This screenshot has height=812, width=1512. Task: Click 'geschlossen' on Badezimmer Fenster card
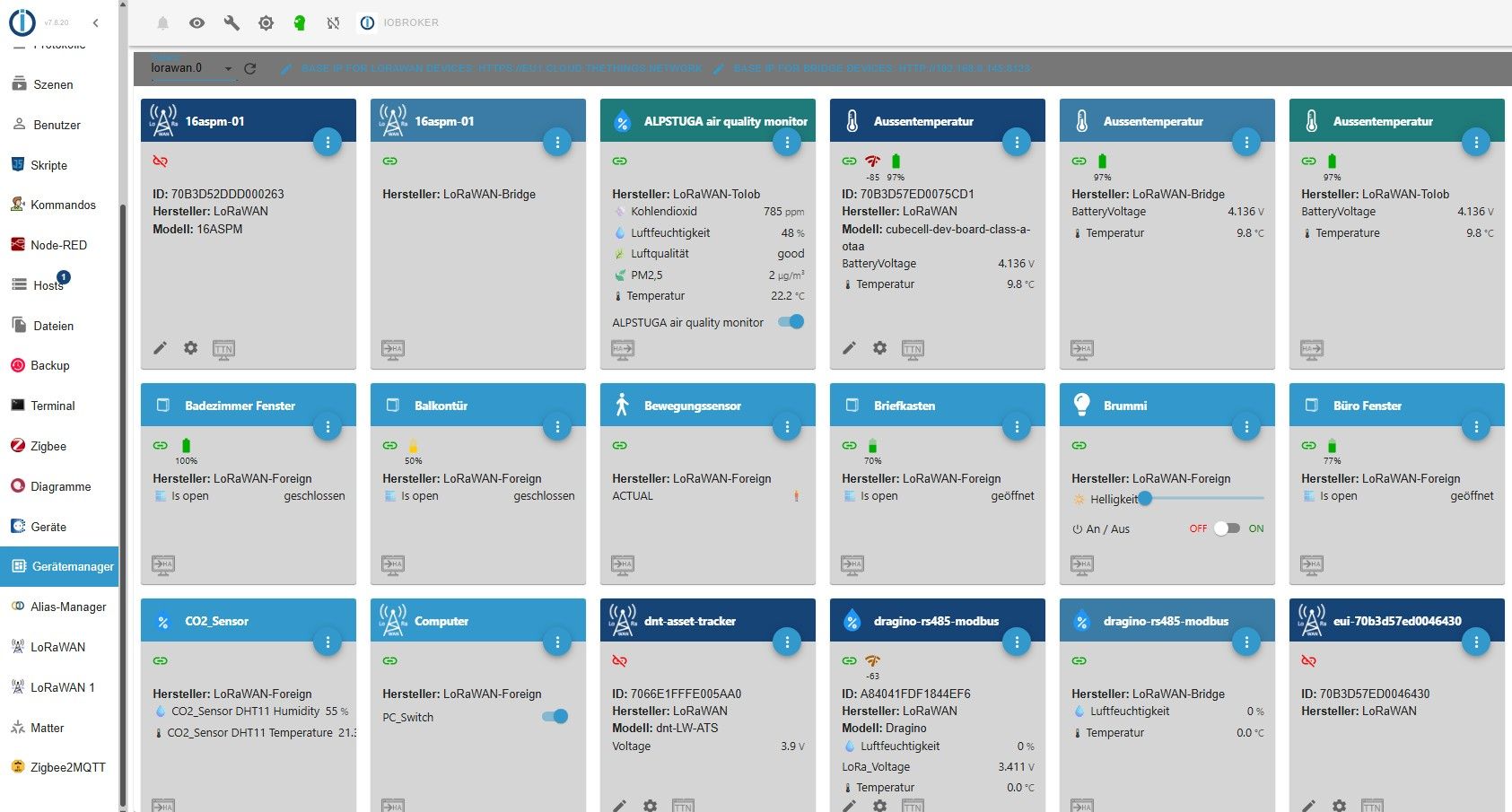tap(314, 496)
